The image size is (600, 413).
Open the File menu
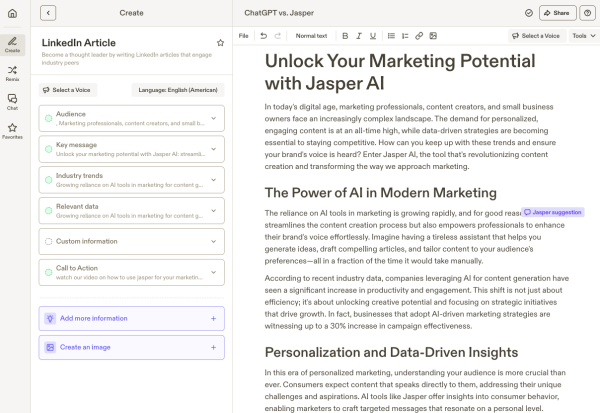243,36
